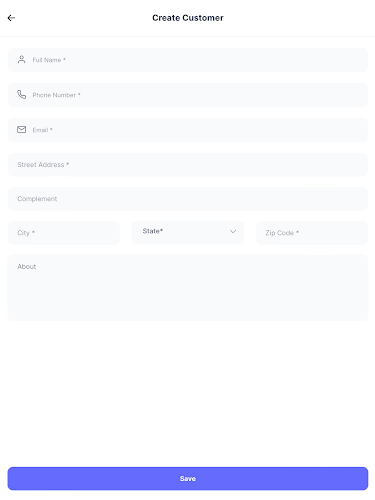Click the person icon in Full Name field
375x500 pixels.
(22, 60)
